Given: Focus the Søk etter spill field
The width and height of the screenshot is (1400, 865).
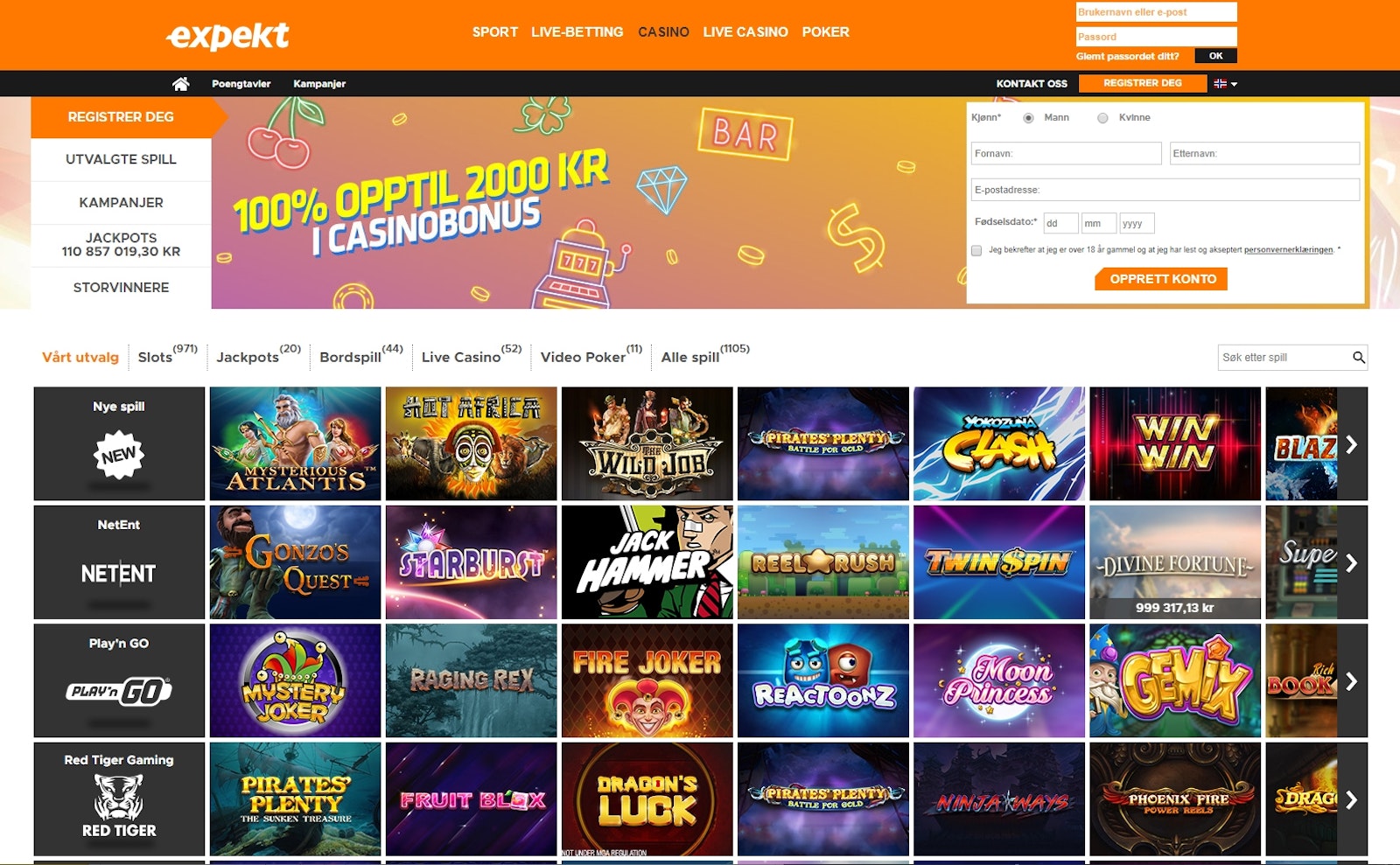Looking at the screenshot, I should pyautogui.click(x=1284, y=357).
